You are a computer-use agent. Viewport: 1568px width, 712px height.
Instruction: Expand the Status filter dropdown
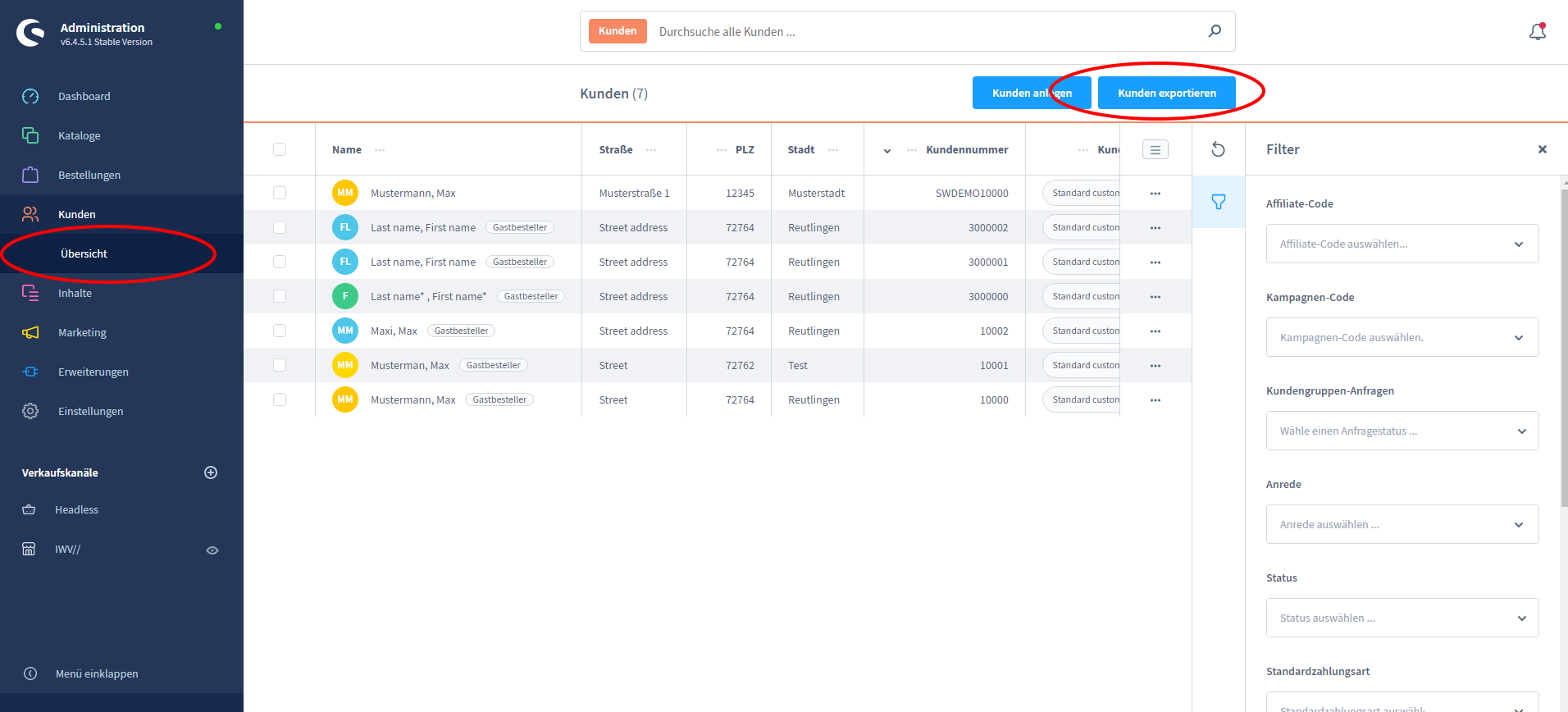point(1402,618)
